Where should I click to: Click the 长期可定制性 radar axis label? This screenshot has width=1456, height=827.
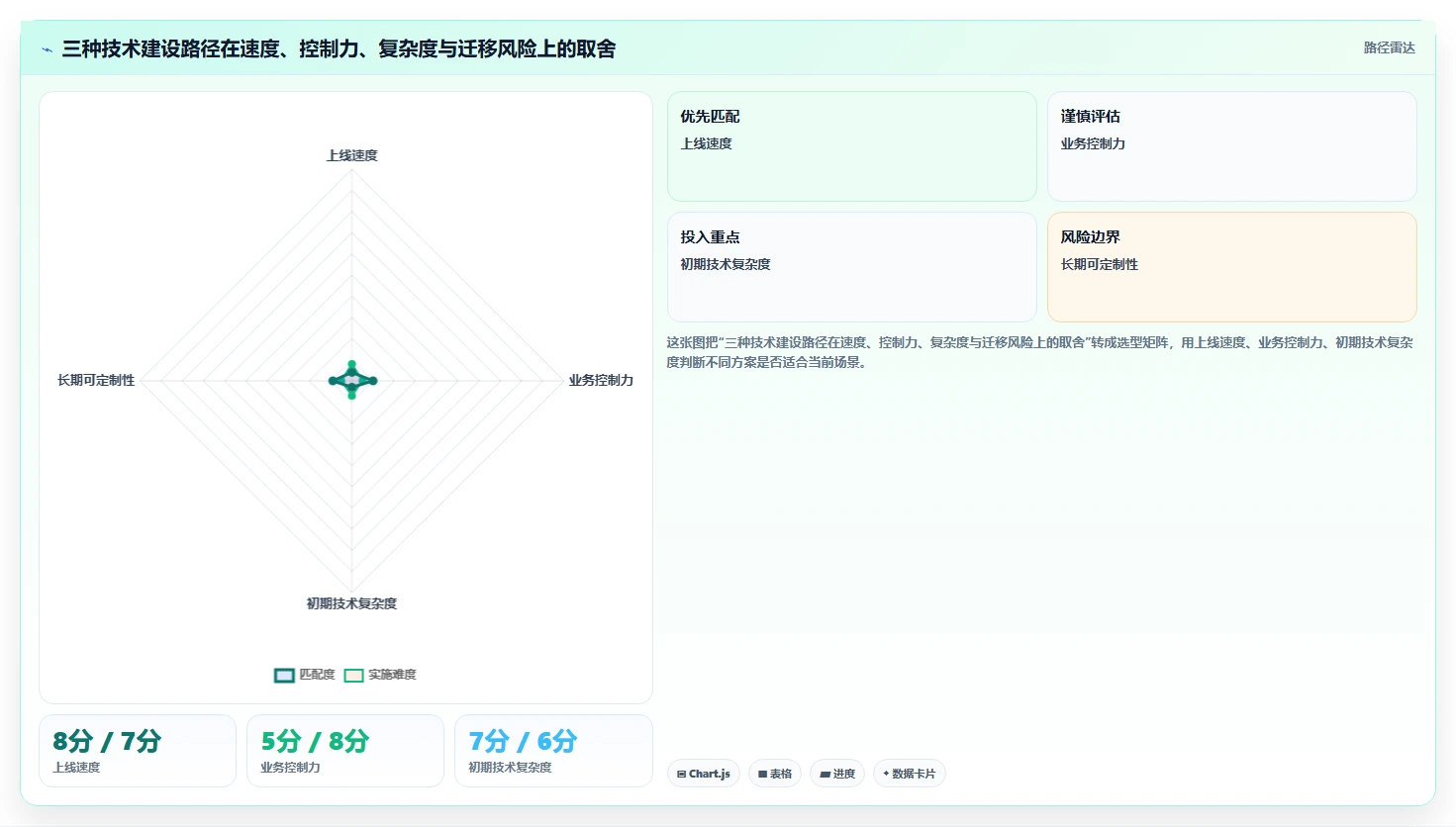pyautogui.click(x=96, y=380)
